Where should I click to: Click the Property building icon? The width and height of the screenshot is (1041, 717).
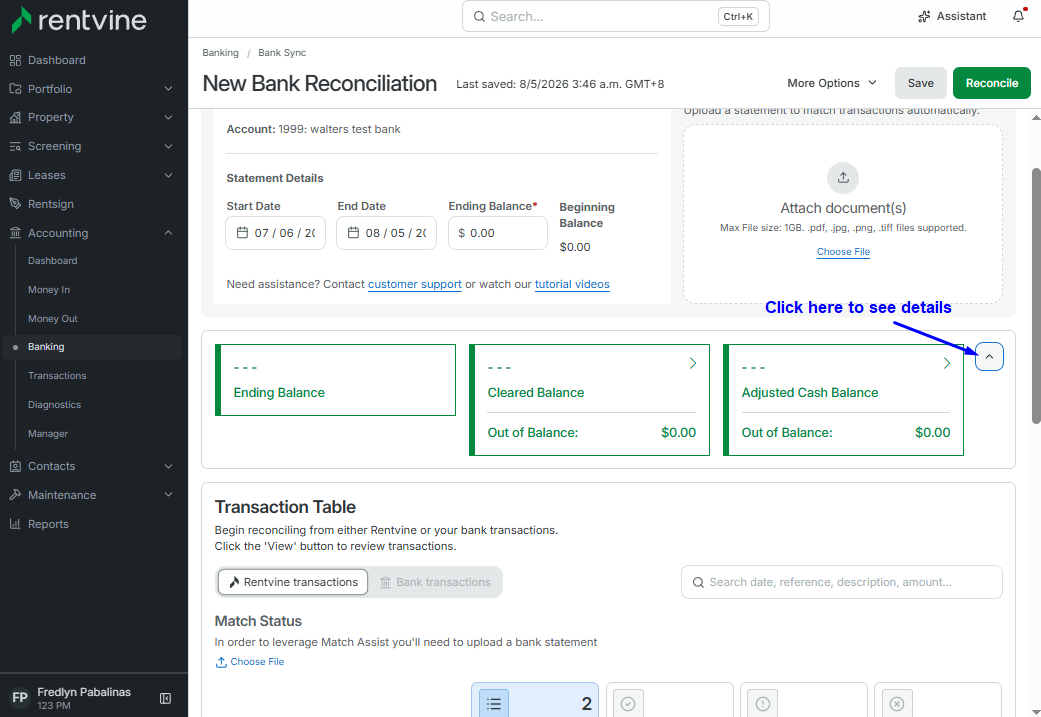[x=15, y=118]
